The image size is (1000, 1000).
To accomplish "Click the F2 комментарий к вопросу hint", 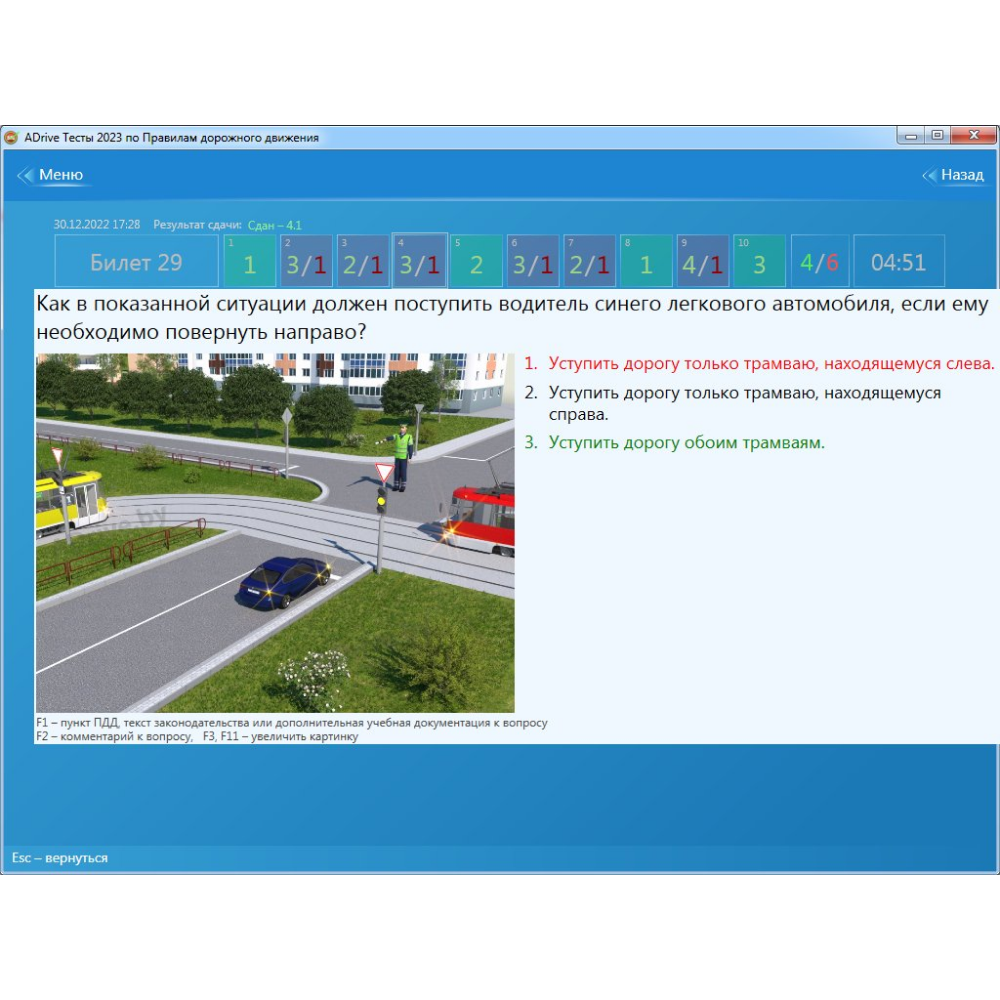I will pos(114,737).
